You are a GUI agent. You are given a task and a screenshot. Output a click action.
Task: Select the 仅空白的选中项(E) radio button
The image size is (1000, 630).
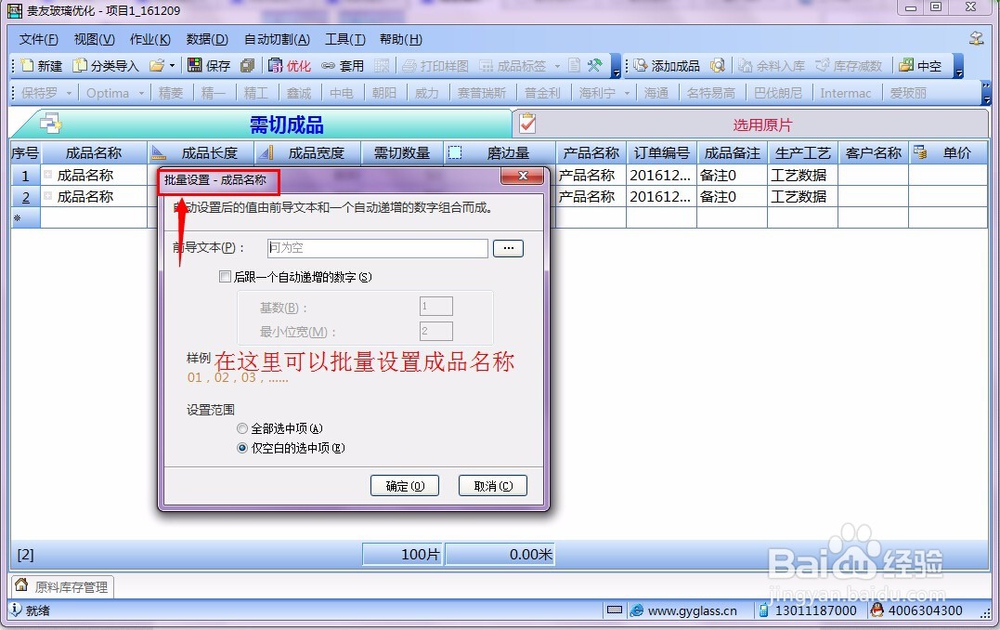coord(242,448)
